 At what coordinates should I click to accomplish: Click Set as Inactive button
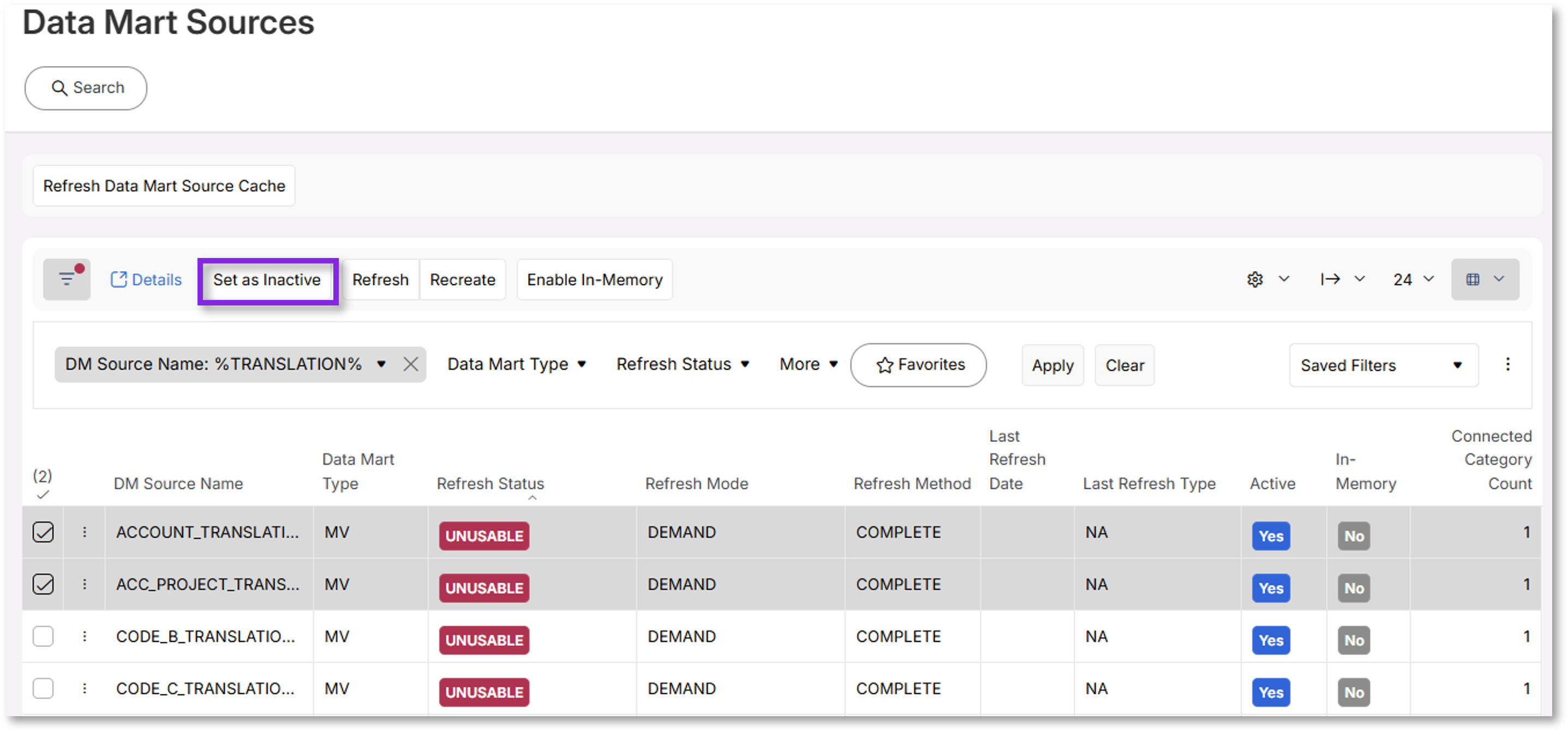pos(267,280)
